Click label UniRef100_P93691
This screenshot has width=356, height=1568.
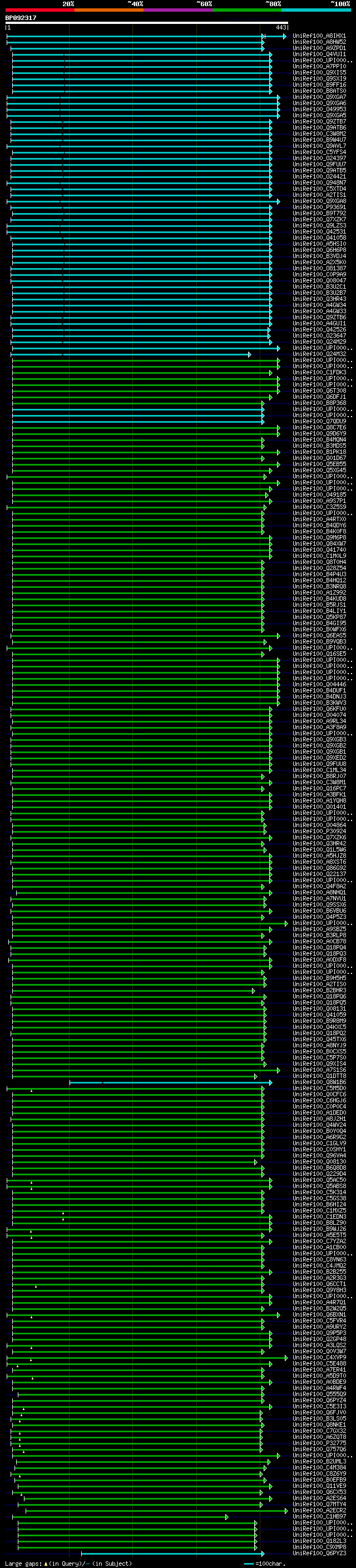(319, 207)
